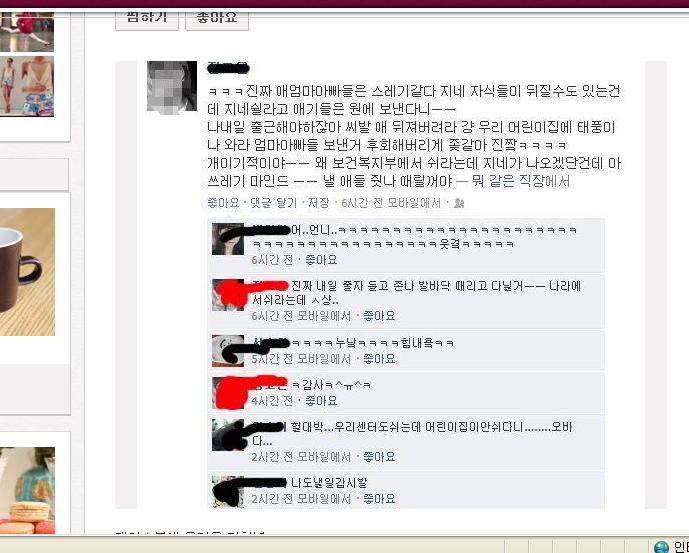
Task: Open avatar beside the 누낰 힘내욬 comment
Action: pos(228,351)
